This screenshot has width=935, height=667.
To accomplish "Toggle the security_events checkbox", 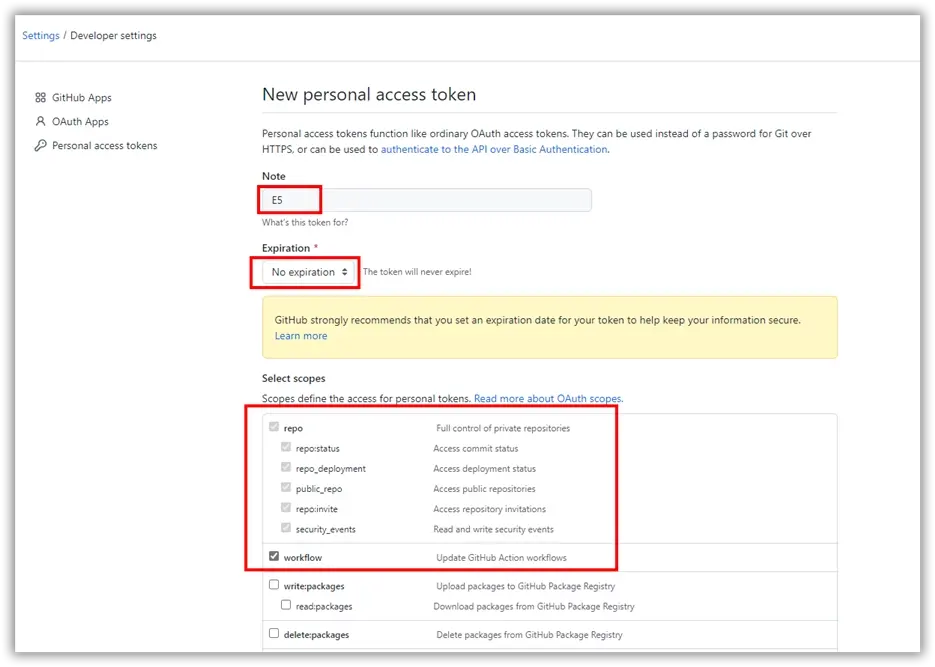I will tap(286, 528).
